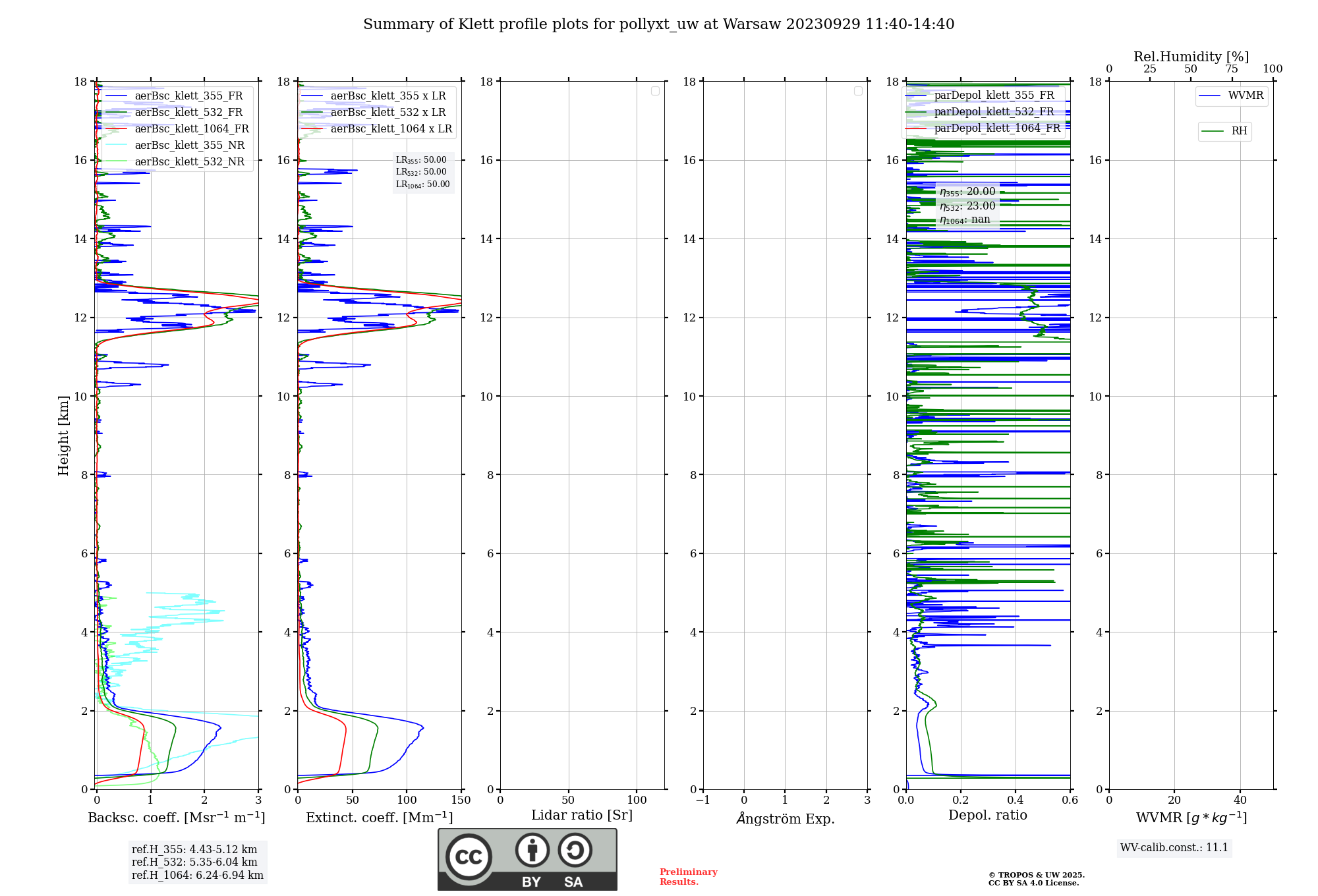This screenshot has width=1318, height=896.
Task: Select legend entry aerBsc_klett_532_FR
Action: coord(175,113)
